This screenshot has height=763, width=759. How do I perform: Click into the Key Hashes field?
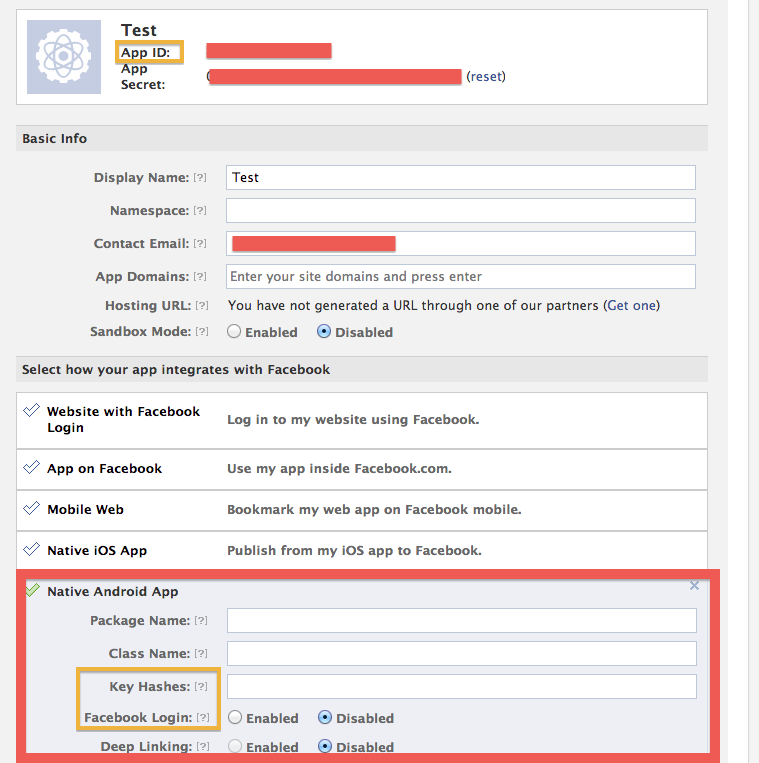(x=462, y=687)
